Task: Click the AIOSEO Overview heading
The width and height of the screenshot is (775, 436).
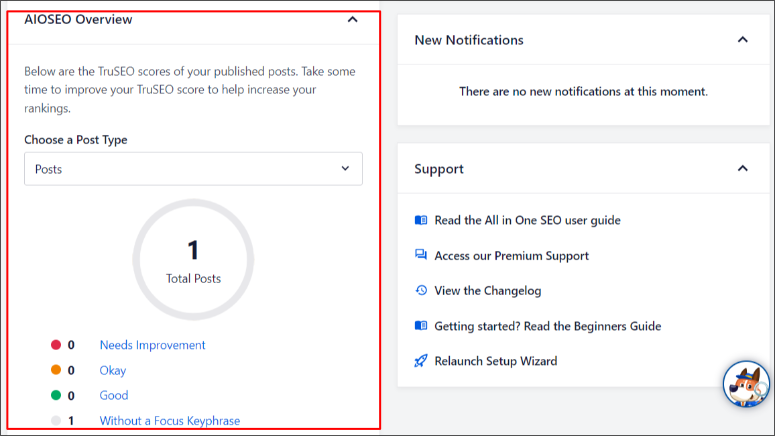Action: coord(78,19)
